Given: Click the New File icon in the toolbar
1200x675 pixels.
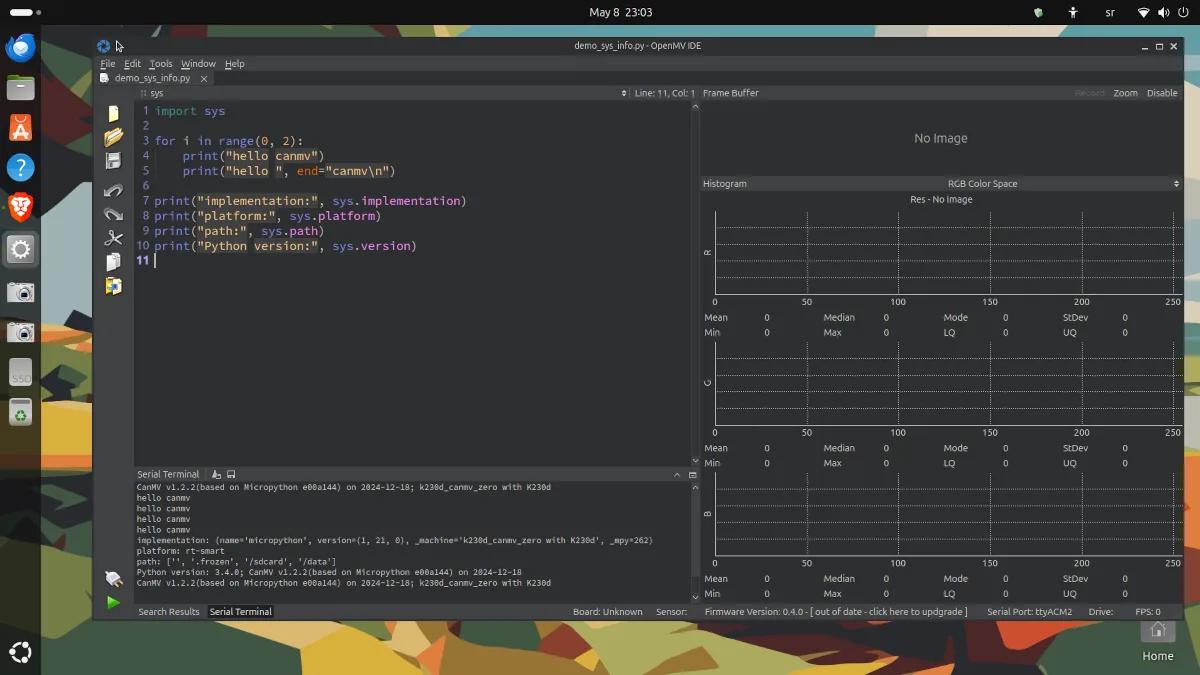Looking at the screenshot, I should [x=114, y=113].
